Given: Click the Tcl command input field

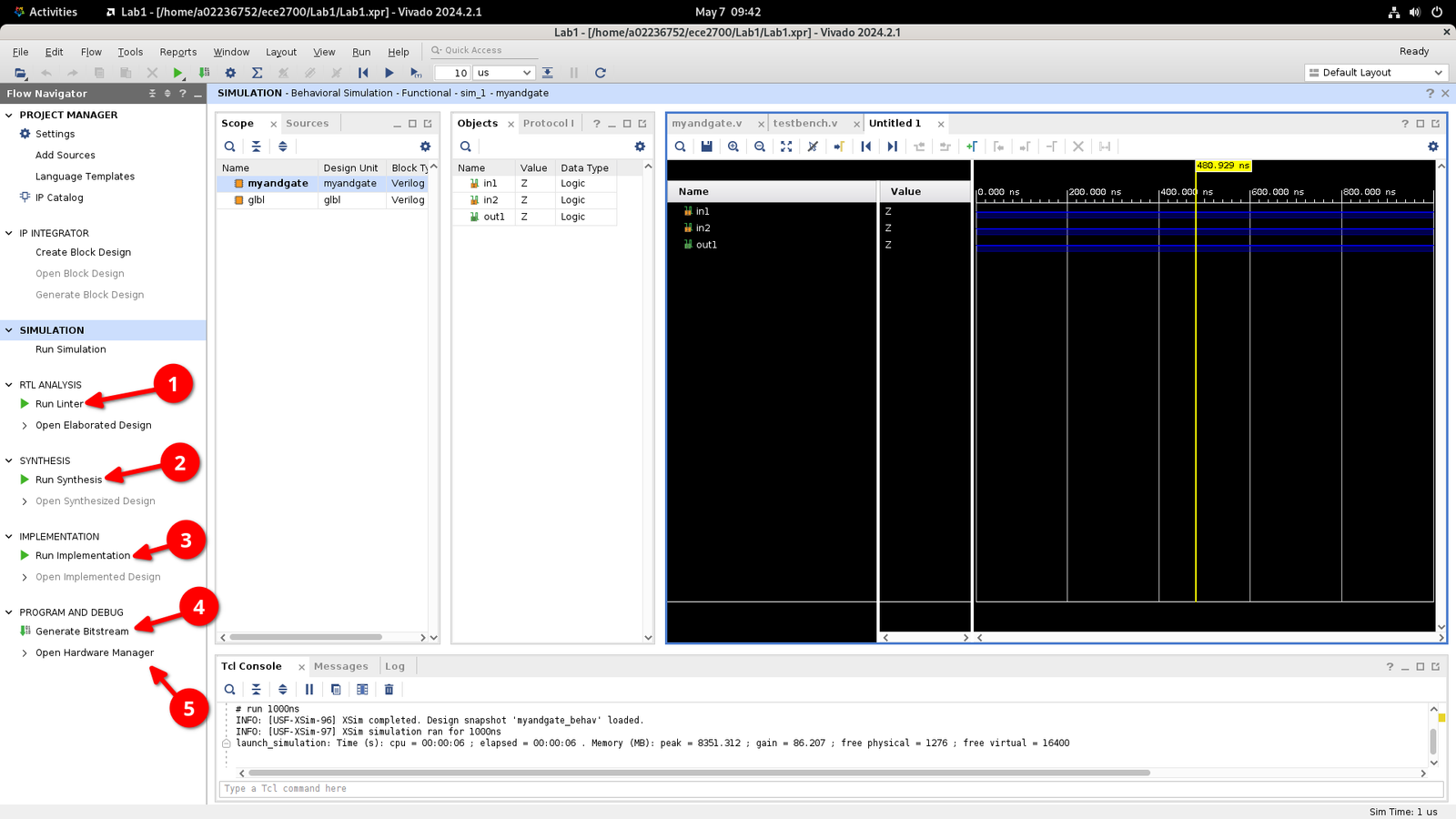Looking at the screenshot, I should pyautogui.click(x=831, y=789).
